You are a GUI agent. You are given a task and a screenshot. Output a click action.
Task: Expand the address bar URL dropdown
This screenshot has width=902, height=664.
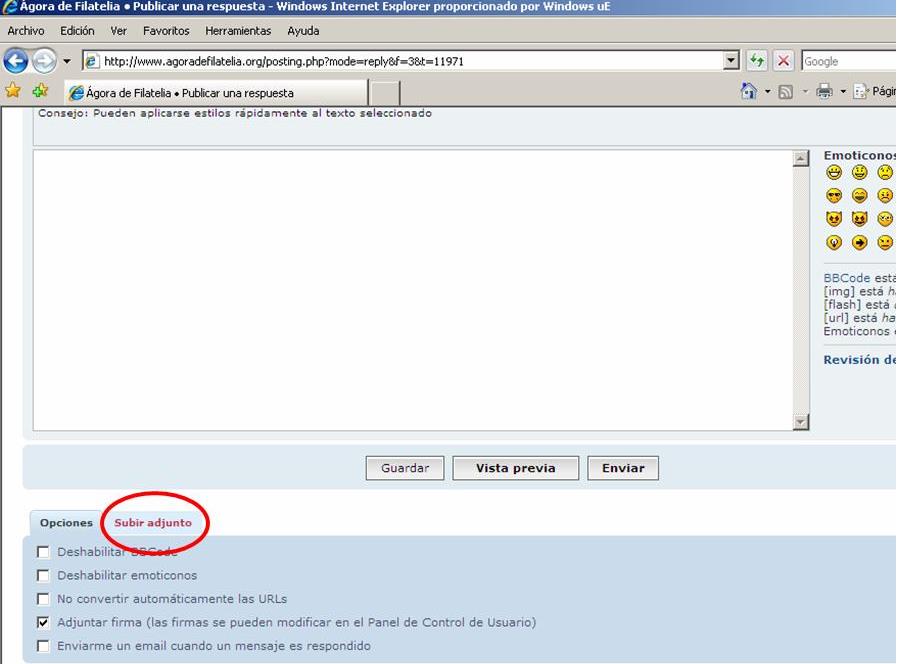731,61
